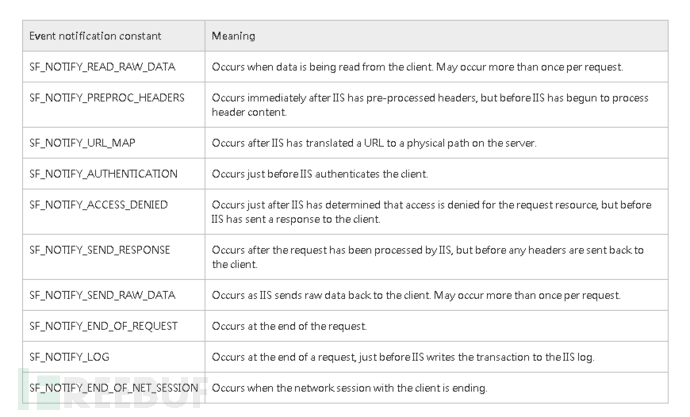
Task: Click the SF_NOTIFY_END_OF_NET_SESSION constant
Action: (x=113, y=388)
